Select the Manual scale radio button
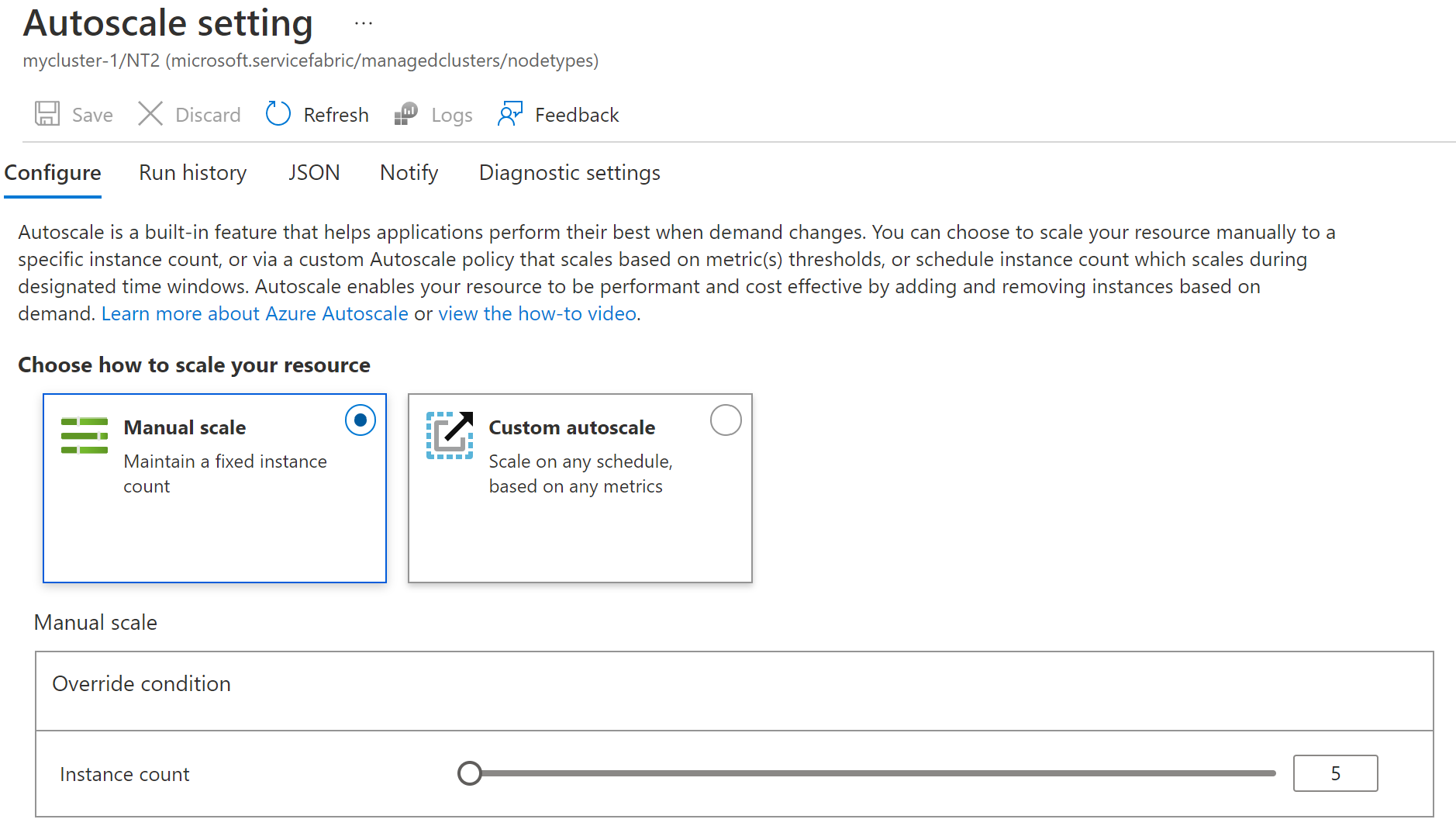 tap(360, 420)
